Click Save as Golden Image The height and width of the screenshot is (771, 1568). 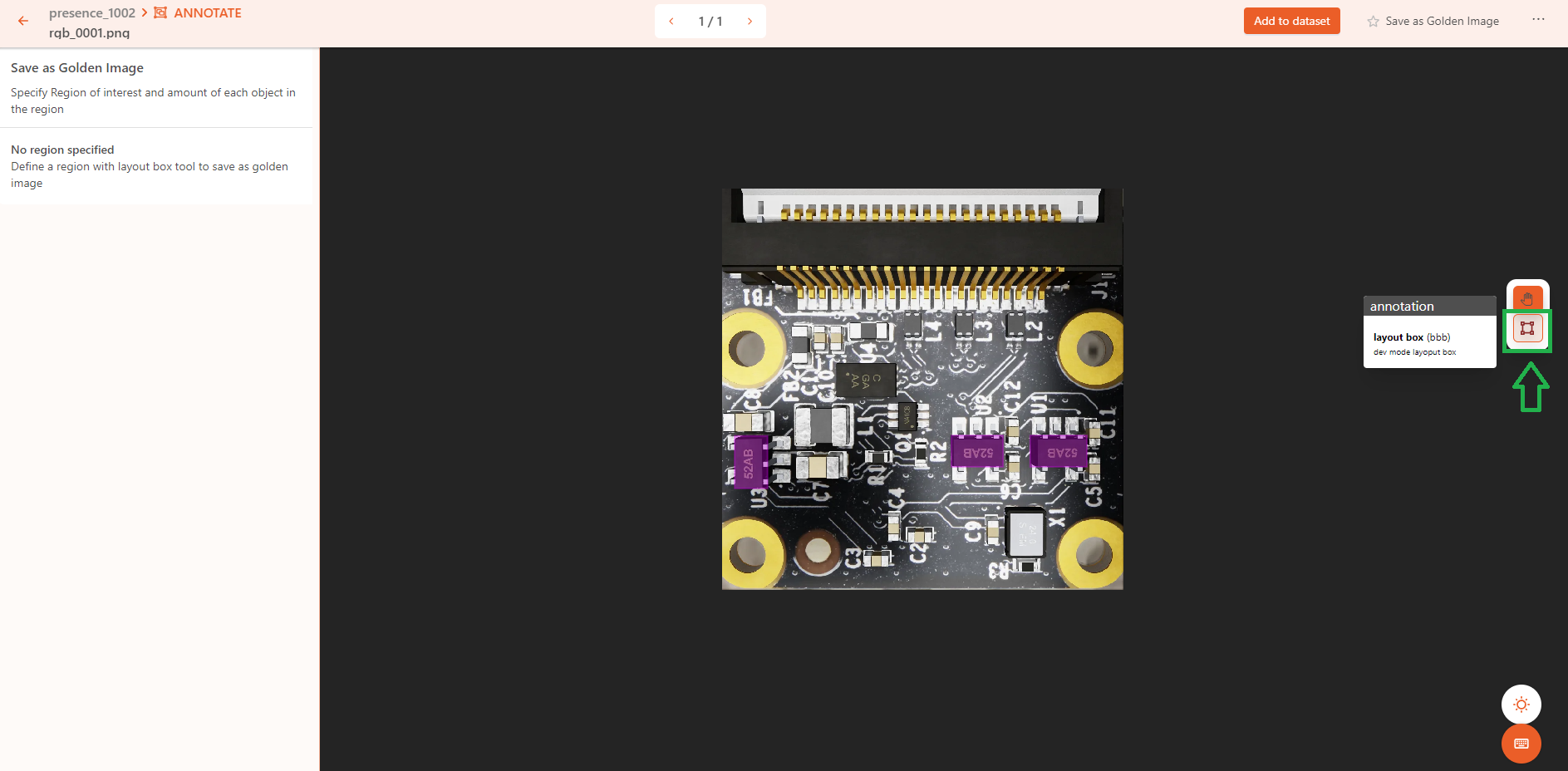[x=1442, y=22]
